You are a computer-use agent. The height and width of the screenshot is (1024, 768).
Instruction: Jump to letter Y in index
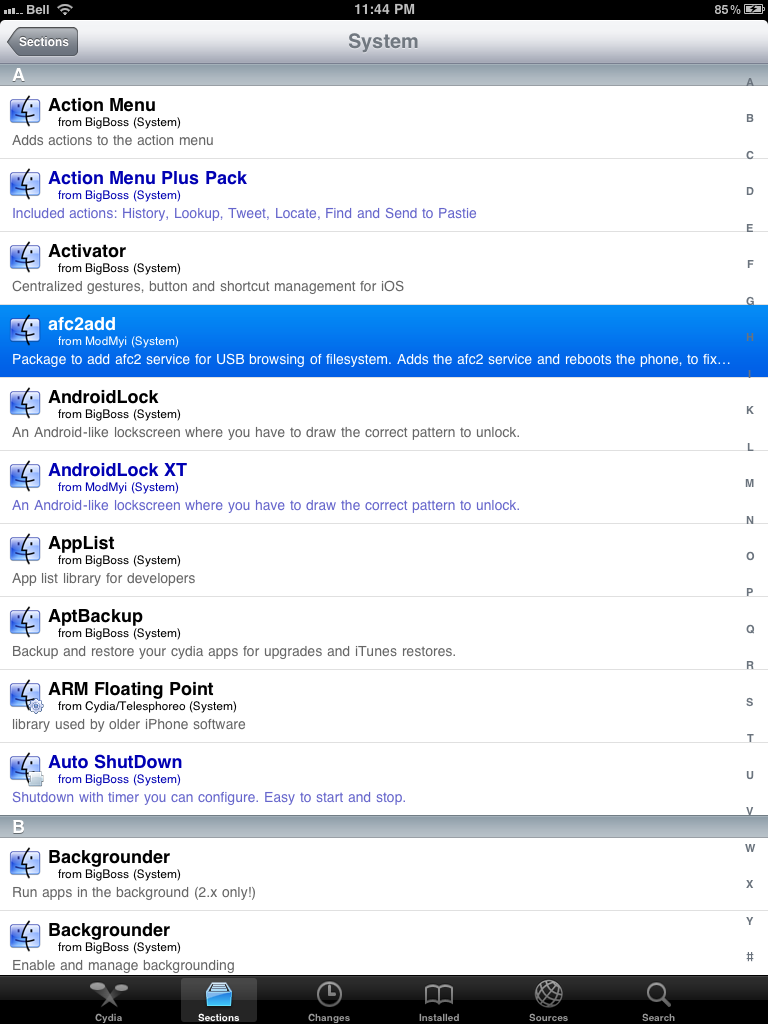pyautogui.click(x=750, y=921)
